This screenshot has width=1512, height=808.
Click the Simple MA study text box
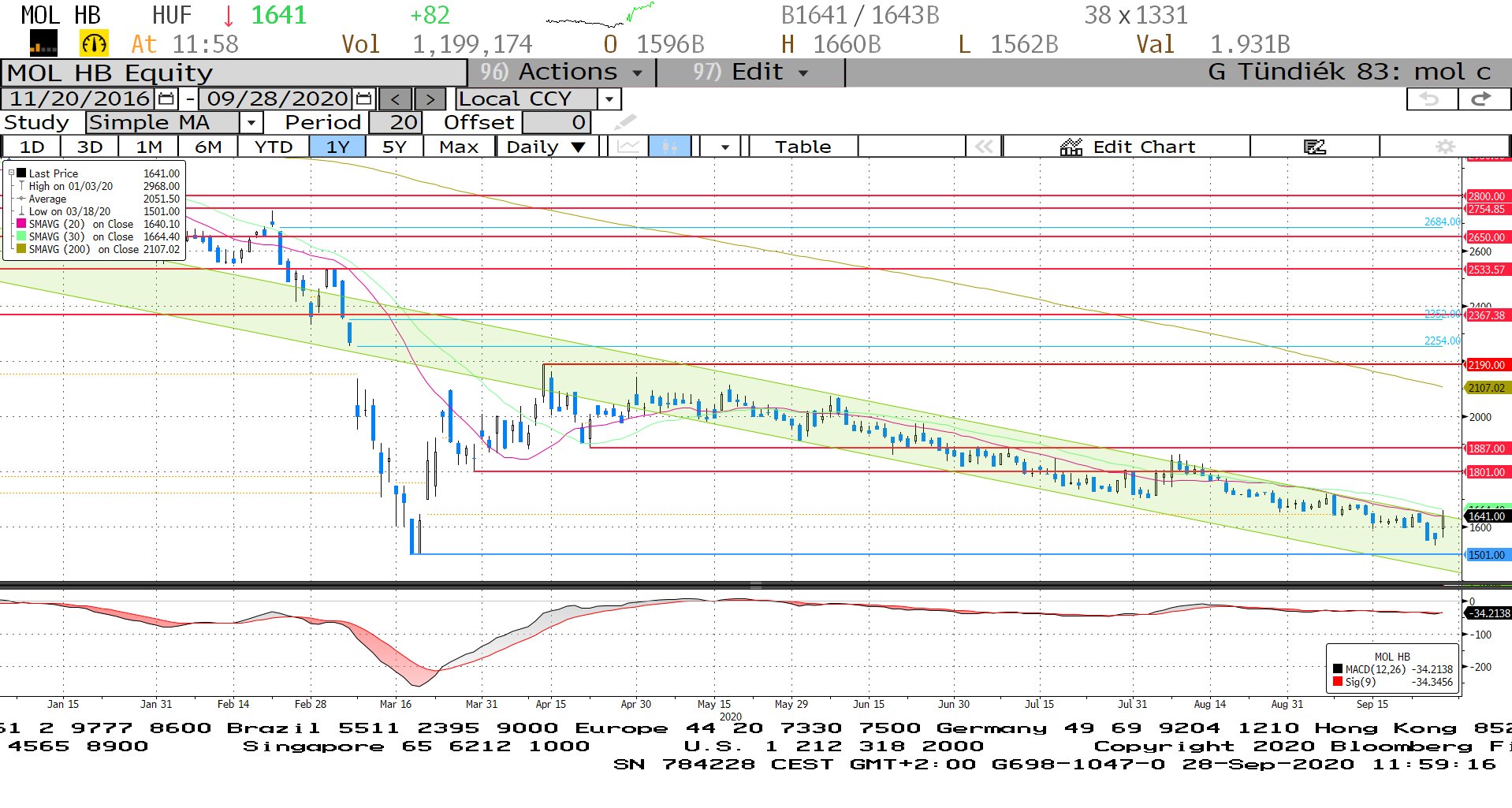[162, 122]
